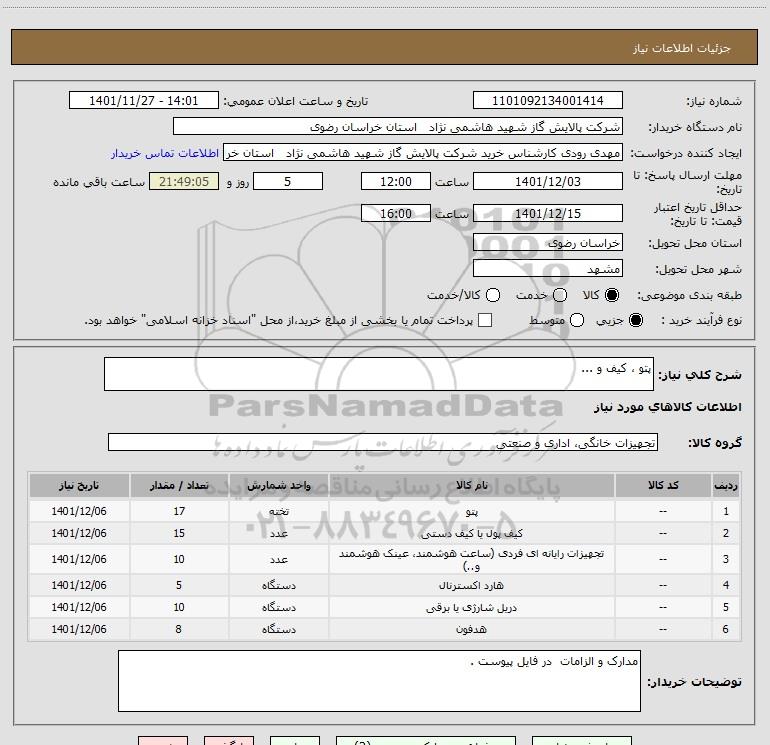
Task: Click the remaining days field showing 5
Action: 288,181
